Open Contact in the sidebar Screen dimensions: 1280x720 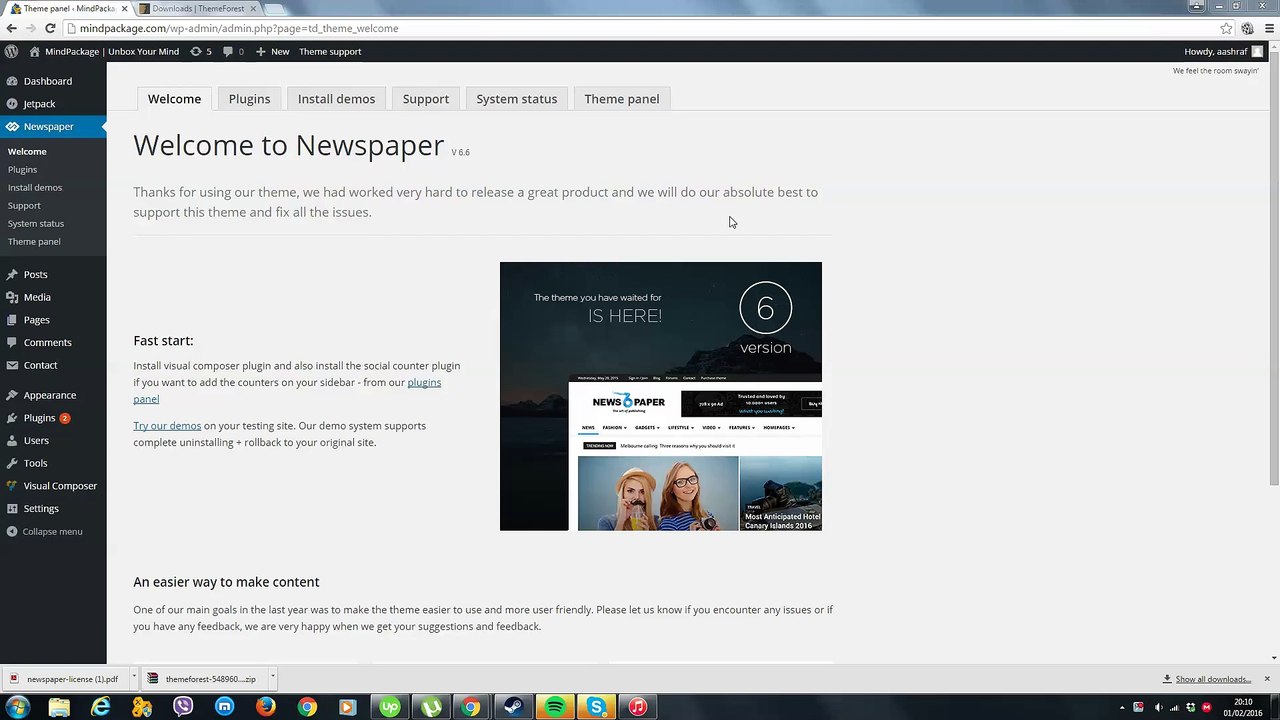(x=40, y=365)
